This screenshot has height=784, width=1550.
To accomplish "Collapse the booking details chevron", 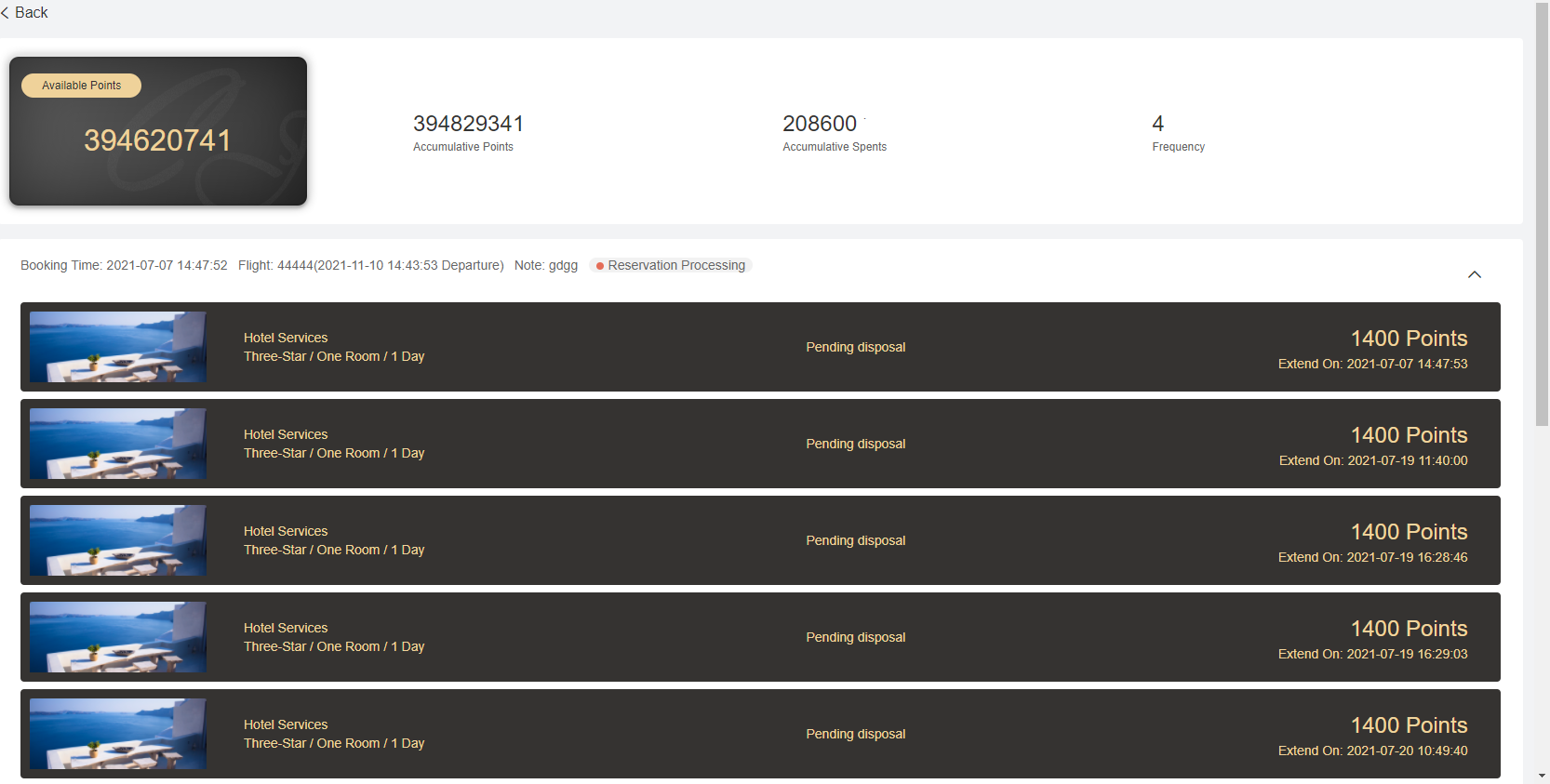I will [x=1474, y=274].
